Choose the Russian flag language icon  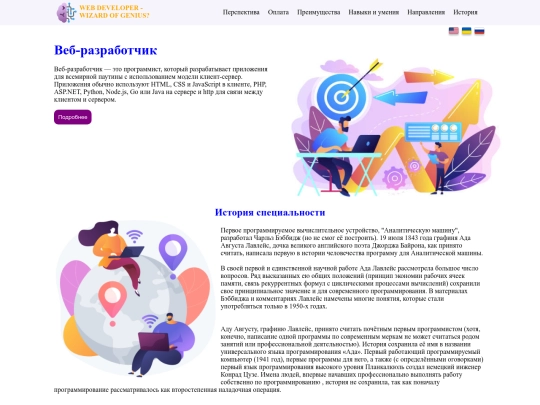click(x=479, y=31)
